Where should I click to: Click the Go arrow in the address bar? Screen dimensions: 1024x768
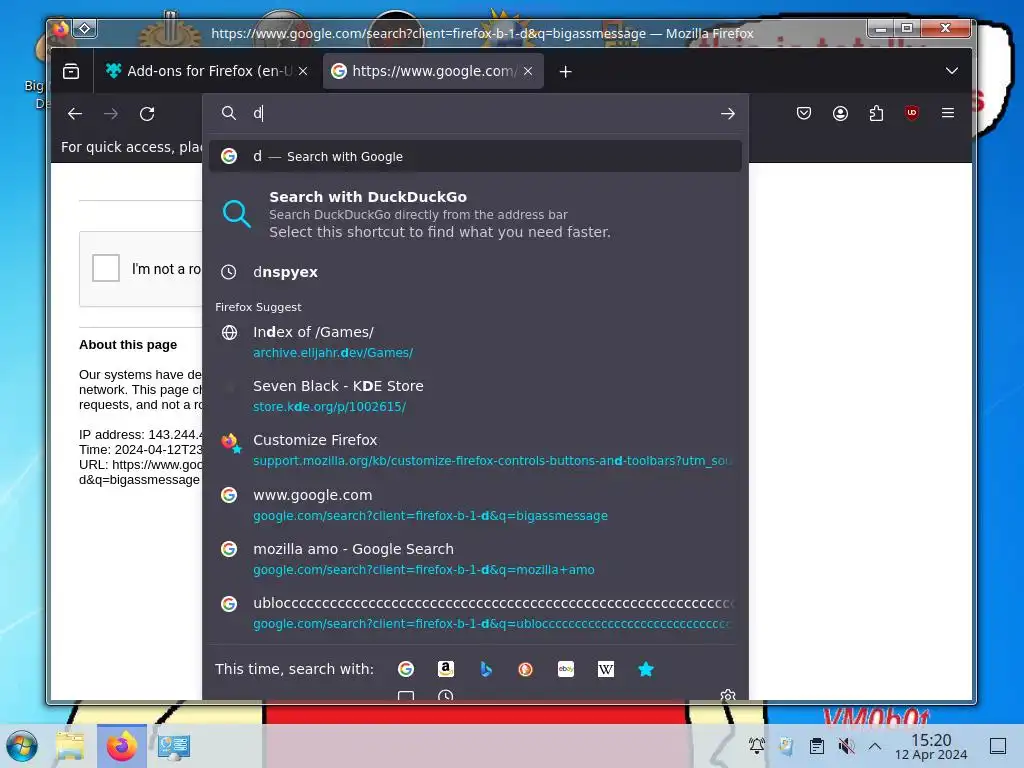click(728, 114)
